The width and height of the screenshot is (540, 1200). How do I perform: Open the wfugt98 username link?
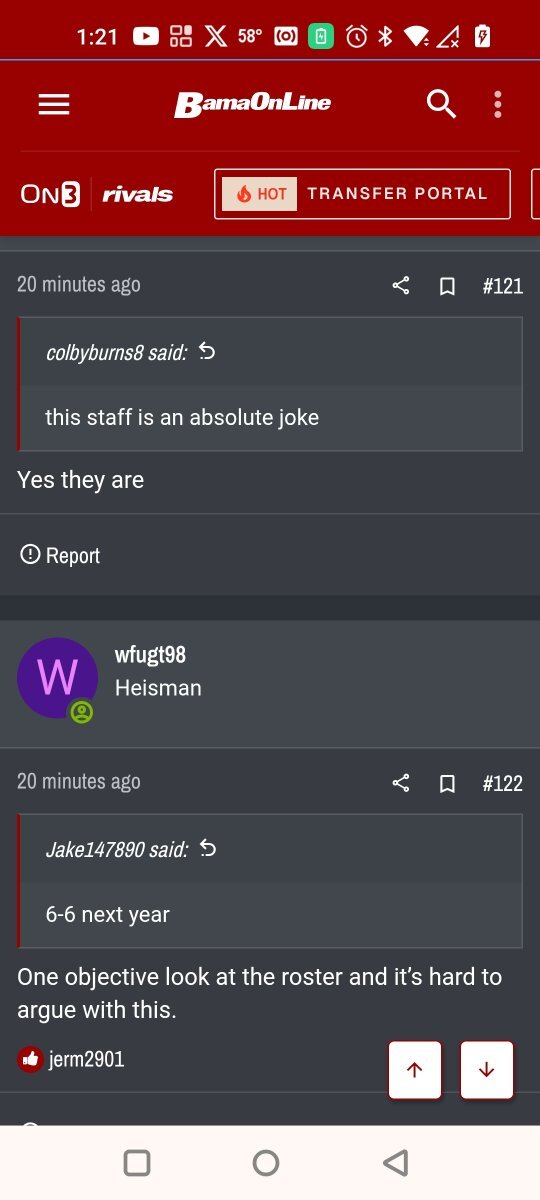coord(150,655)
